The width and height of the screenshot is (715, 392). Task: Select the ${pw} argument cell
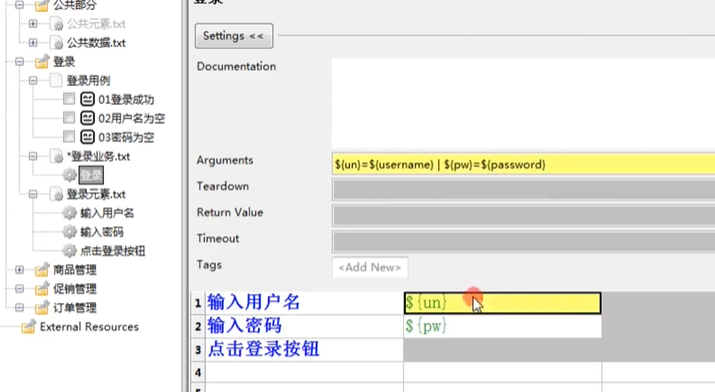(503, 326)
